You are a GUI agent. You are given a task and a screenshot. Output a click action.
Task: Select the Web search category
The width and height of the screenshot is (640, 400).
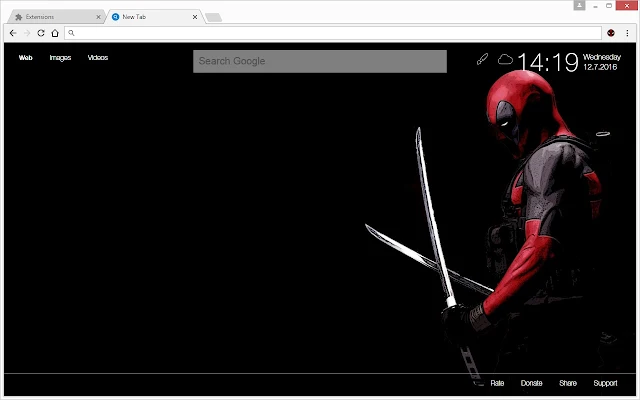(25, 58)
